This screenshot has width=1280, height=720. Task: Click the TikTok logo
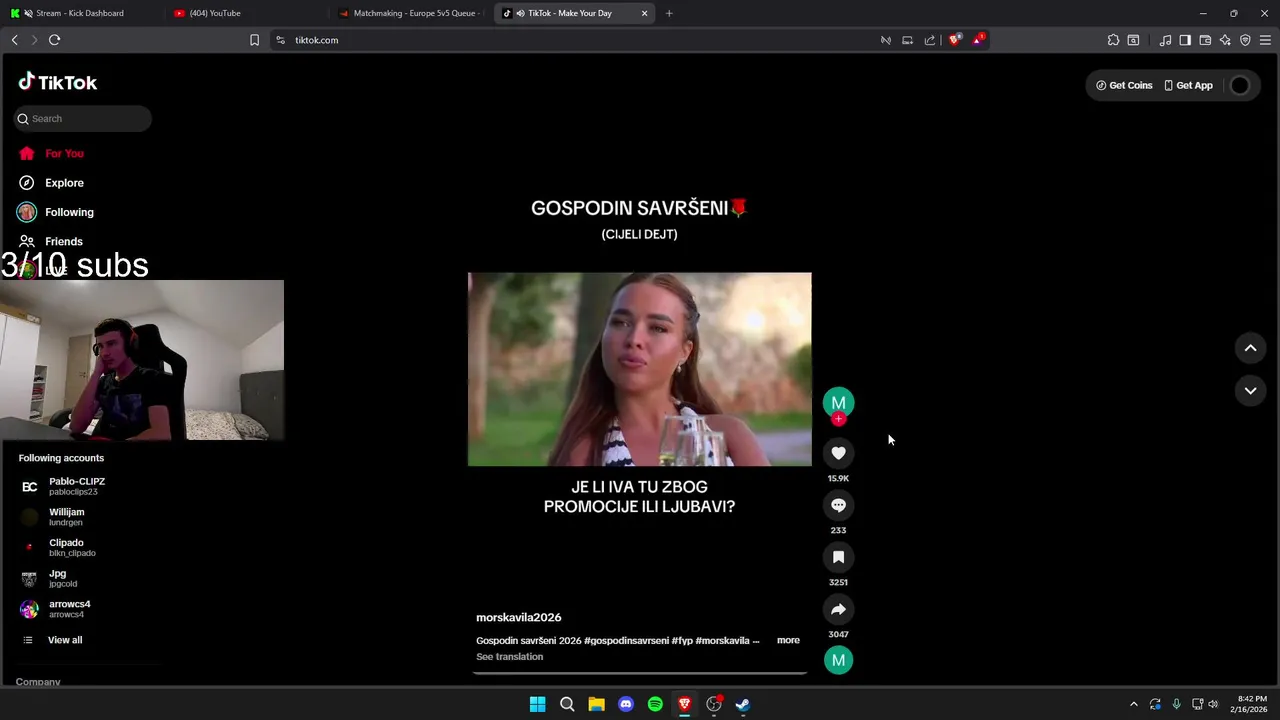[58, 82]
